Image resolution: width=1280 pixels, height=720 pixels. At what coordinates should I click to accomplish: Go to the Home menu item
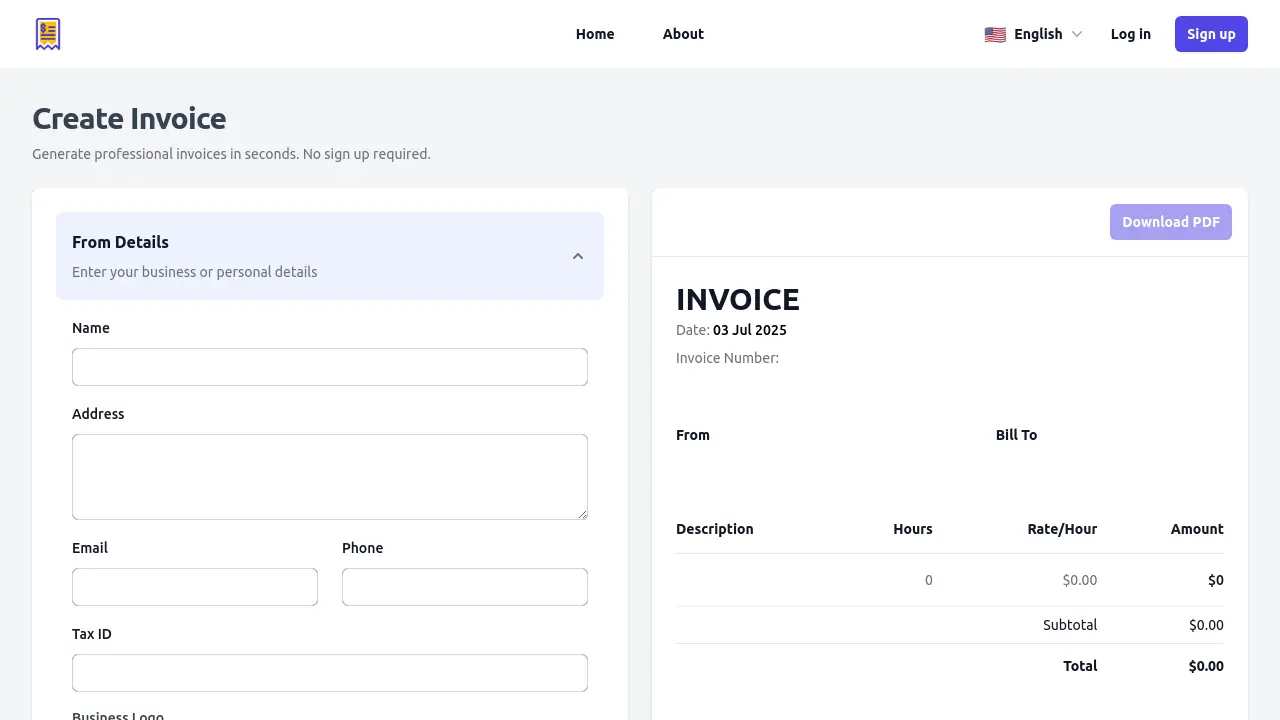point(595,34)
